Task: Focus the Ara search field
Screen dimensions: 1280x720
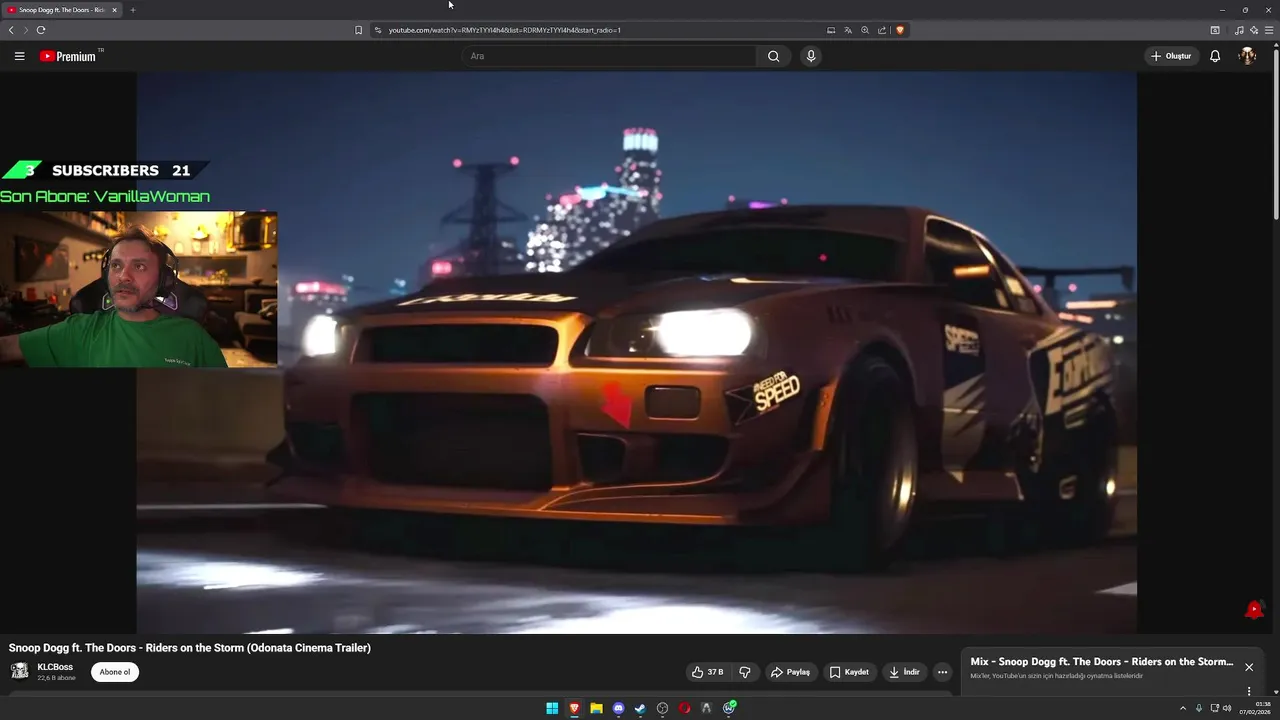Action: coord(608,56)
